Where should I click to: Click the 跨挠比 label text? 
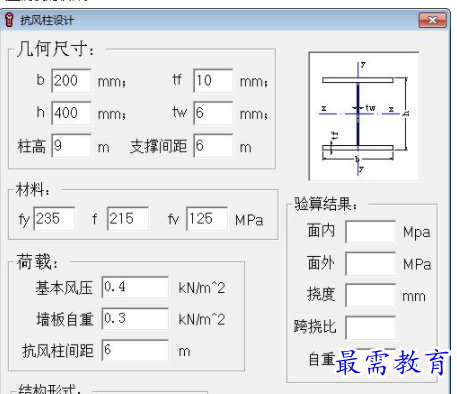click(x=315, y=327)
